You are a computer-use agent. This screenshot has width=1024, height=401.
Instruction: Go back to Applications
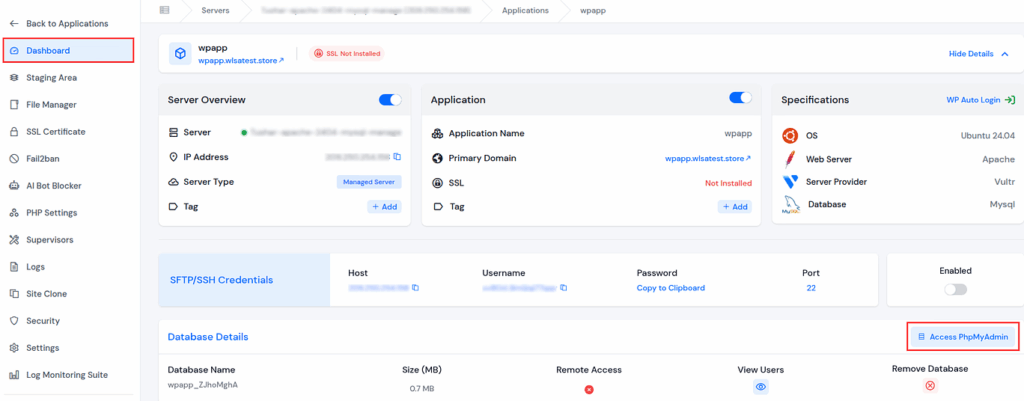59,24
